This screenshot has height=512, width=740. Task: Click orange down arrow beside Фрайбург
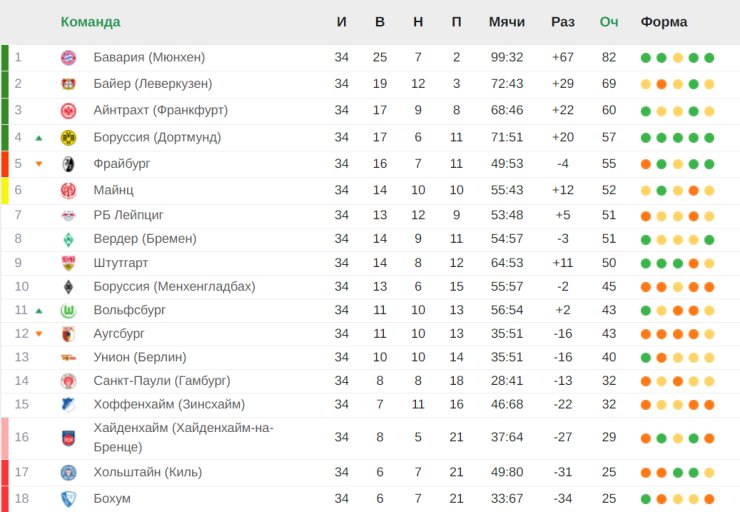tap(39, 164)
